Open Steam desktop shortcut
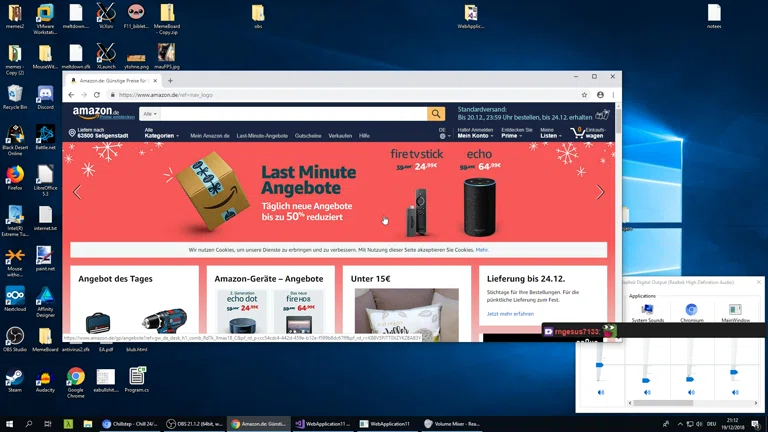Screen dimensions: 768x432 coord(15,380)
